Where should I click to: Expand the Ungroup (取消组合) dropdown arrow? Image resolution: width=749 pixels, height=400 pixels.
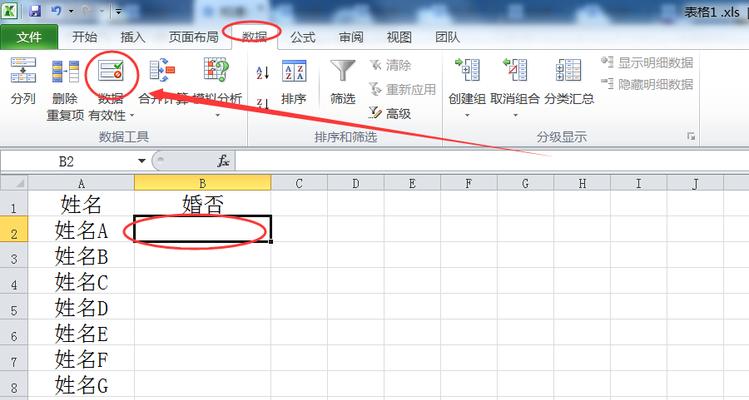coord(515,116)
